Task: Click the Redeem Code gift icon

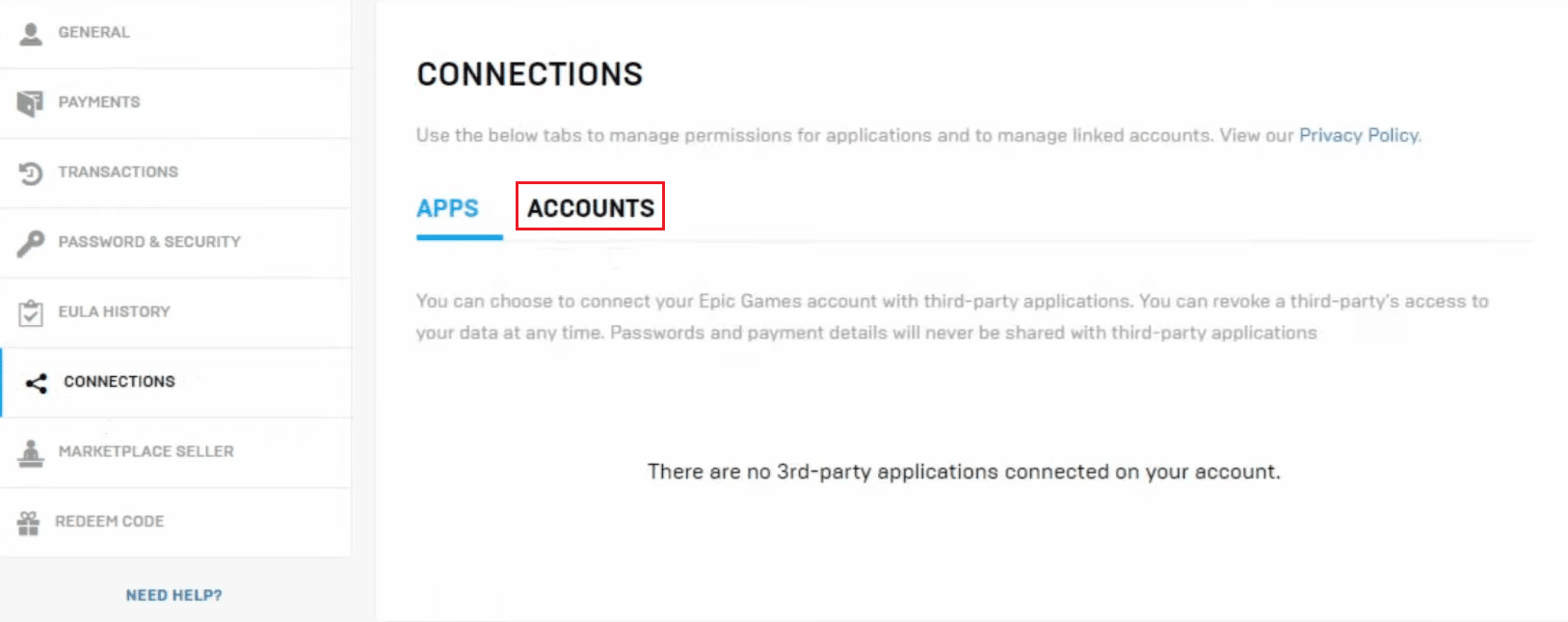Action: [29, 523]
